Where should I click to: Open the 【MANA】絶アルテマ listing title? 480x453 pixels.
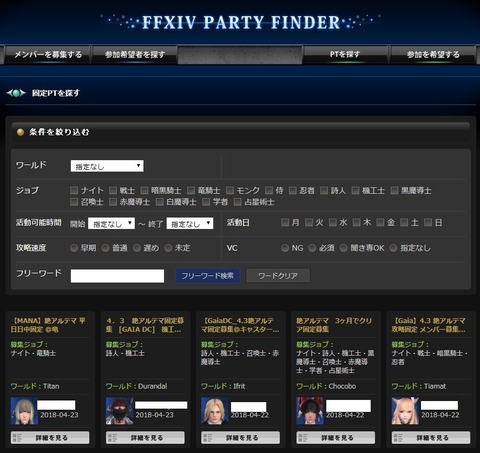tap(48, 325)
